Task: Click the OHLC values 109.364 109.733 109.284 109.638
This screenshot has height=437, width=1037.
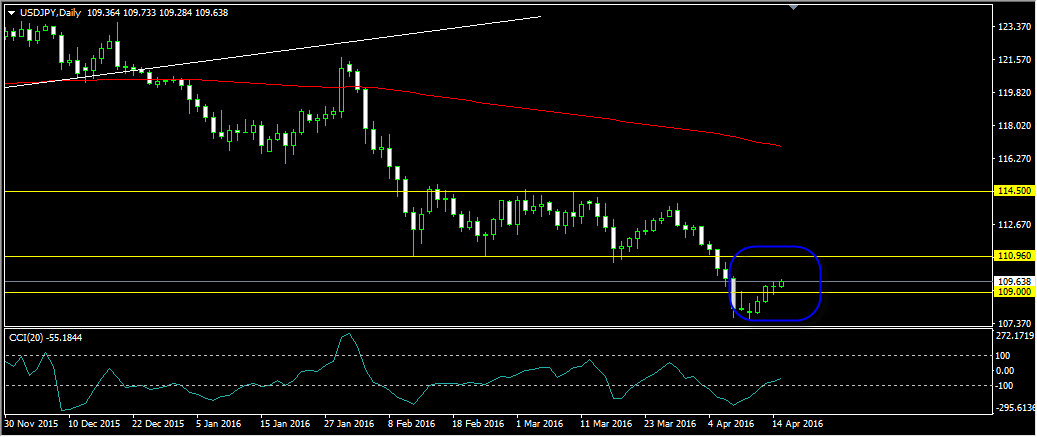Action: (157, 13)
